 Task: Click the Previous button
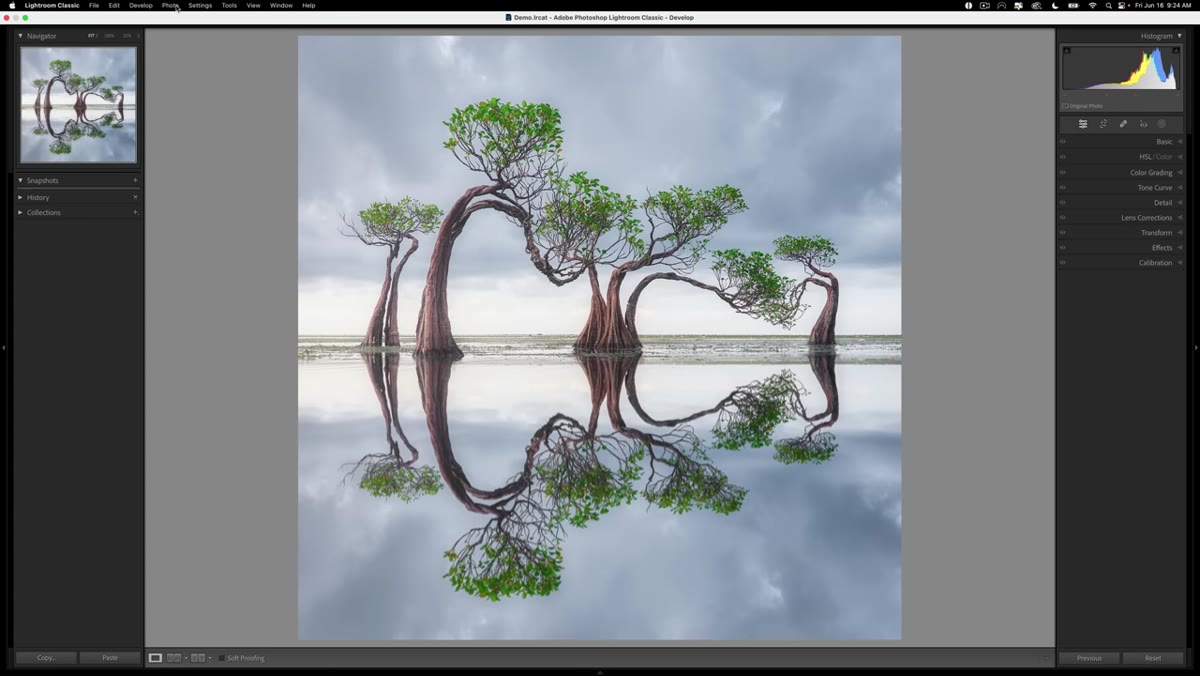point(1089,658)
